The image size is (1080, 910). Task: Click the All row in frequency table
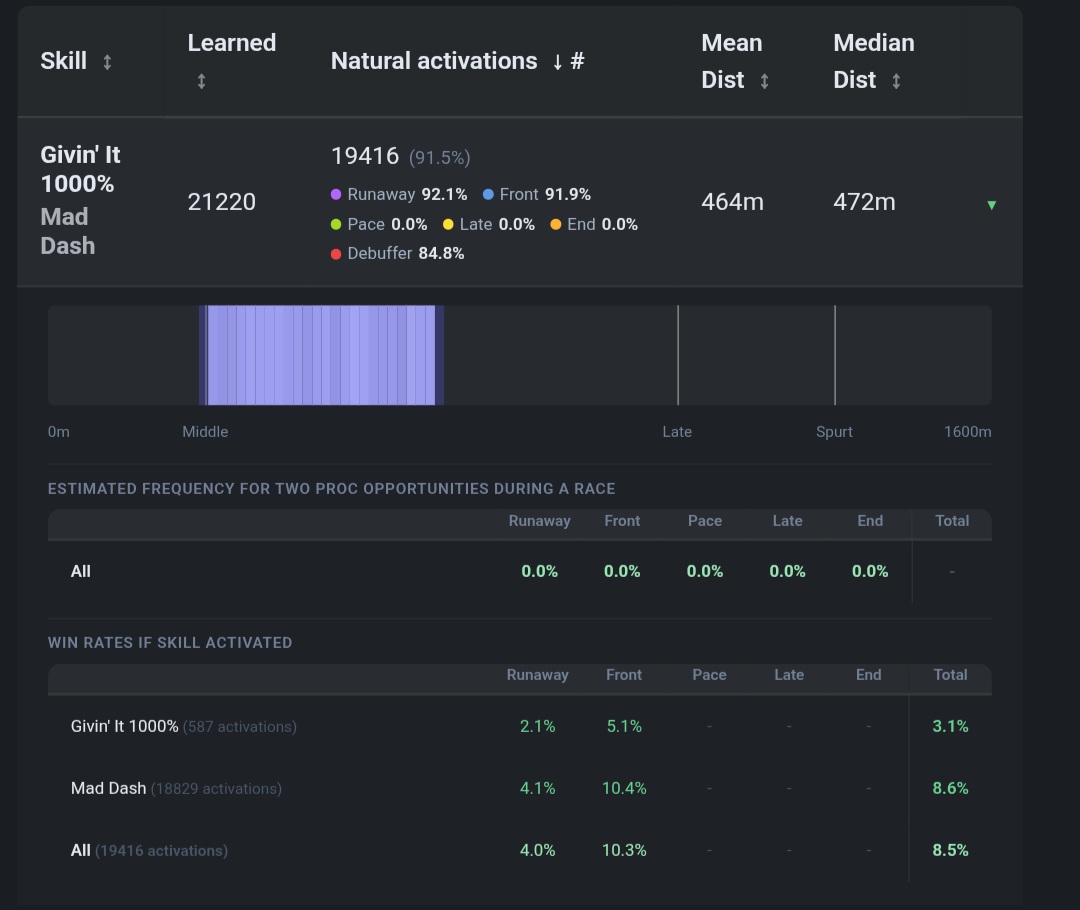click(519, 571)
